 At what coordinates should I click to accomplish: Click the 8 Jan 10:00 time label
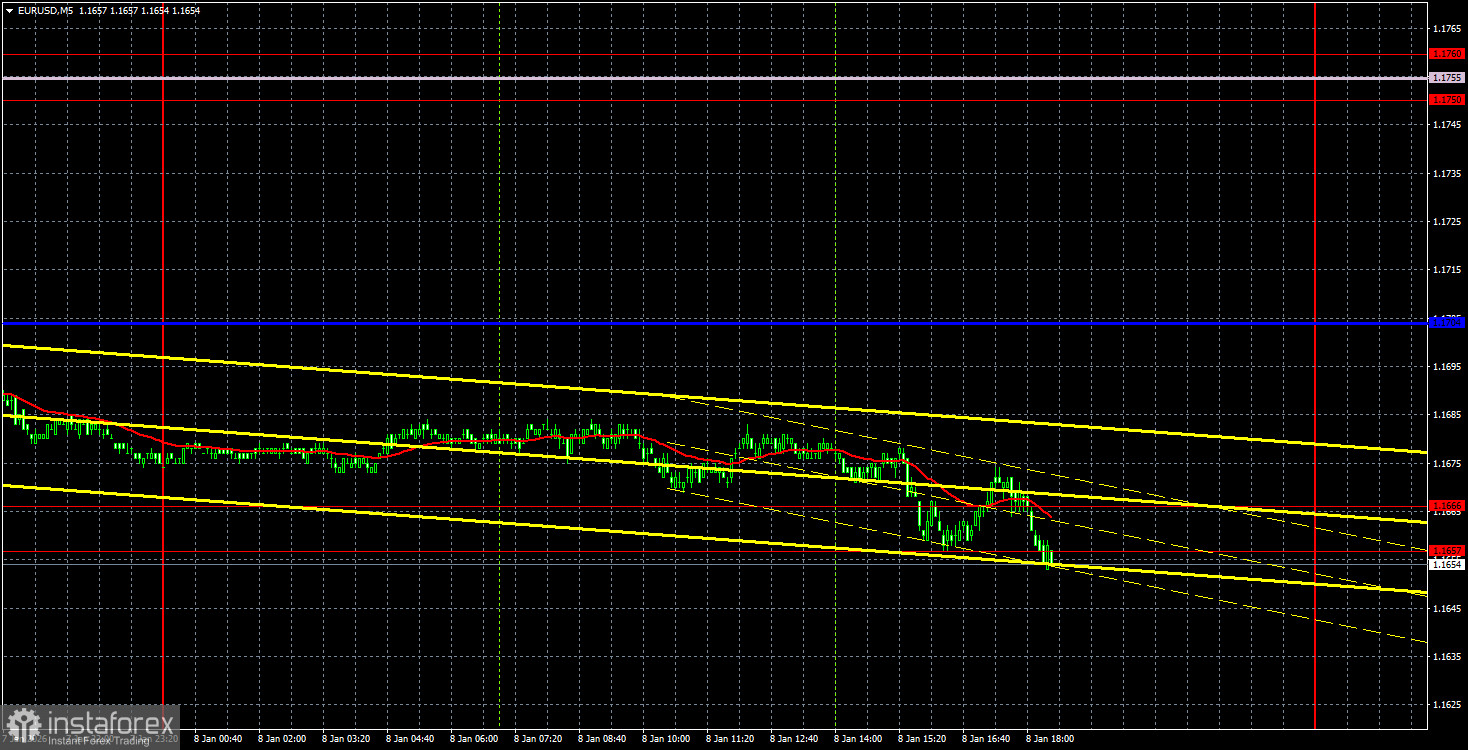click(666, 739)
